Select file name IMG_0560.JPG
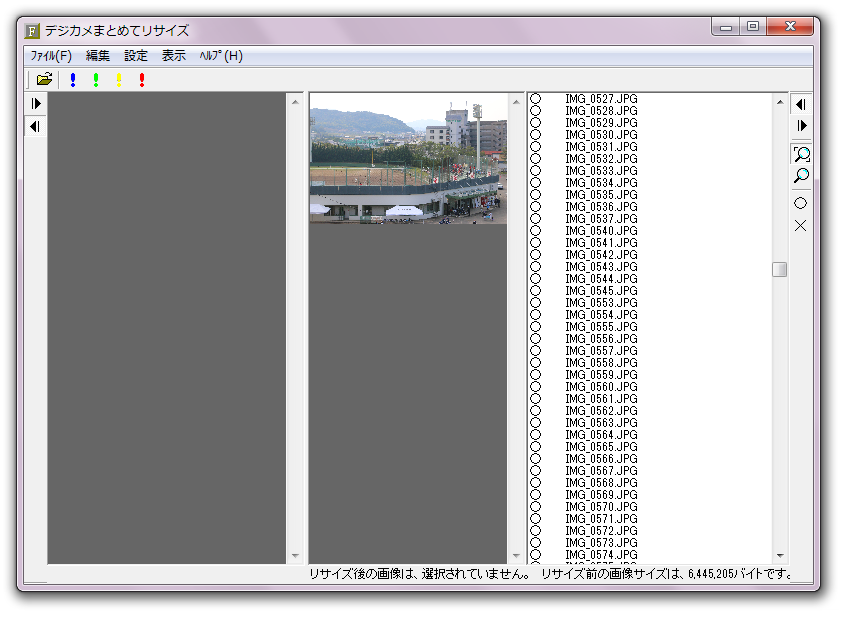The width and height of the screenshot is (850, 620). 601,386
